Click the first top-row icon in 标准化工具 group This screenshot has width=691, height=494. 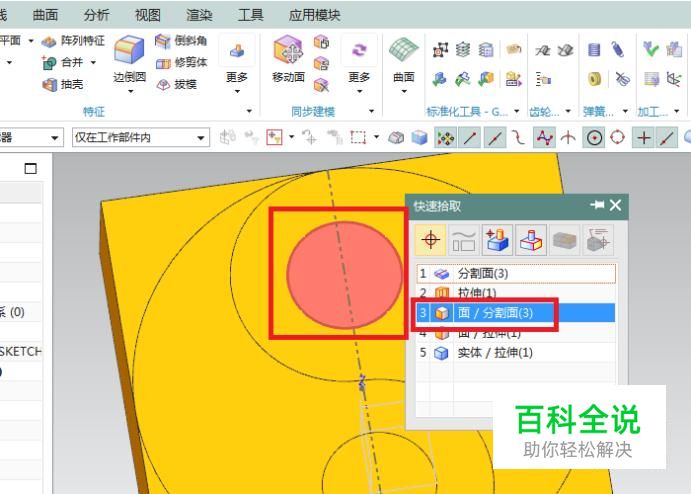[x=440, y=50]
